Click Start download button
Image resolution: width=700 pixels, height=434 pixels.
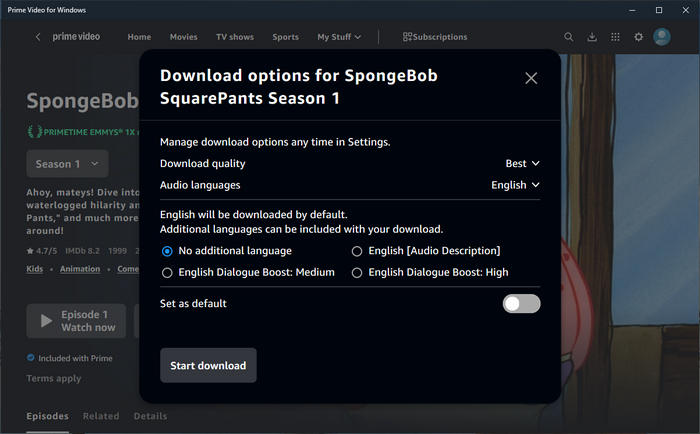[x=208, y=365]
